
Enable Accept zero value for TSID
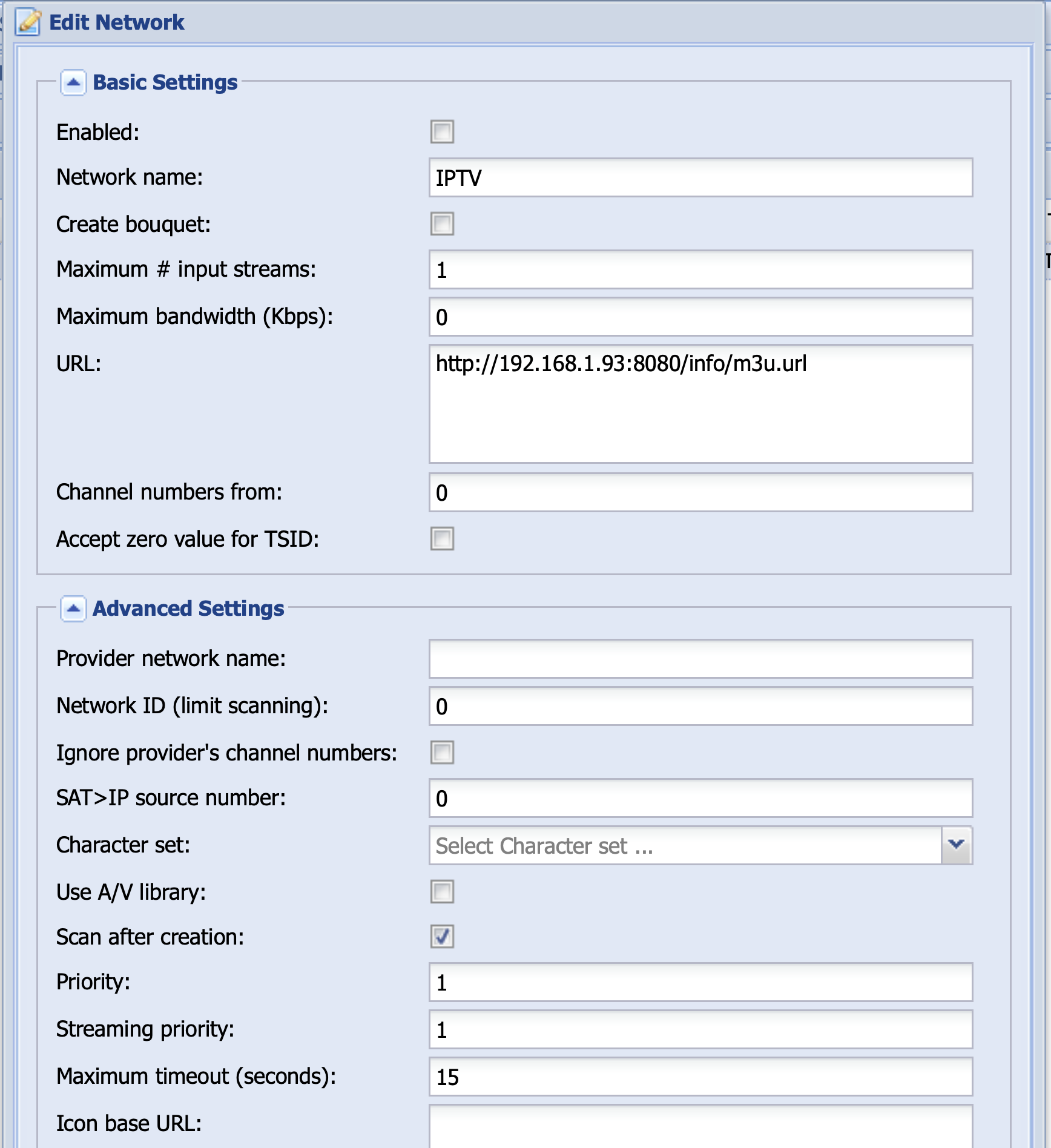(x=441, y=539)
